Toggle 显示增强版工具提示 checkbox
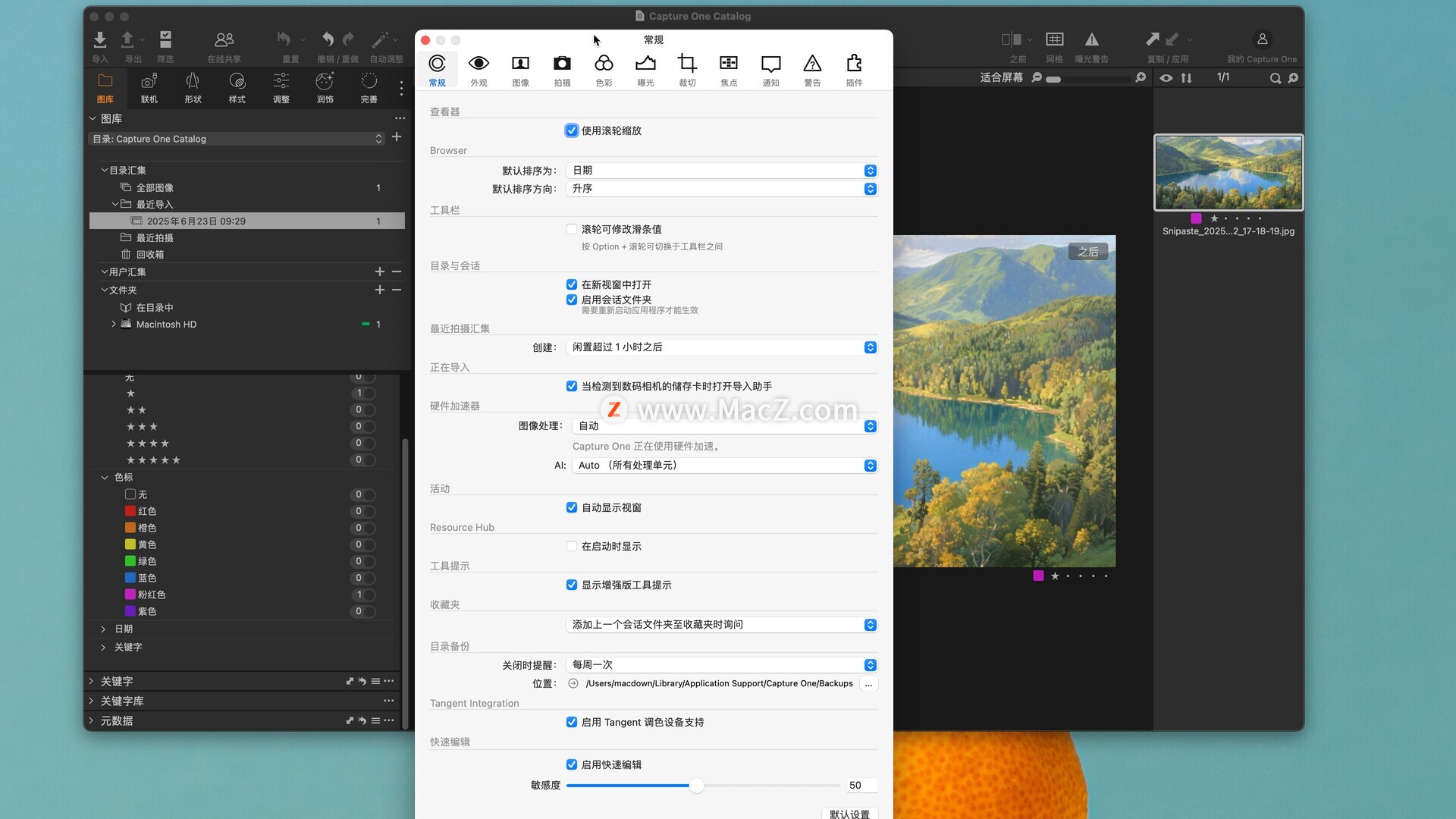The image size is (1456, 819). [x=572, y=585]
